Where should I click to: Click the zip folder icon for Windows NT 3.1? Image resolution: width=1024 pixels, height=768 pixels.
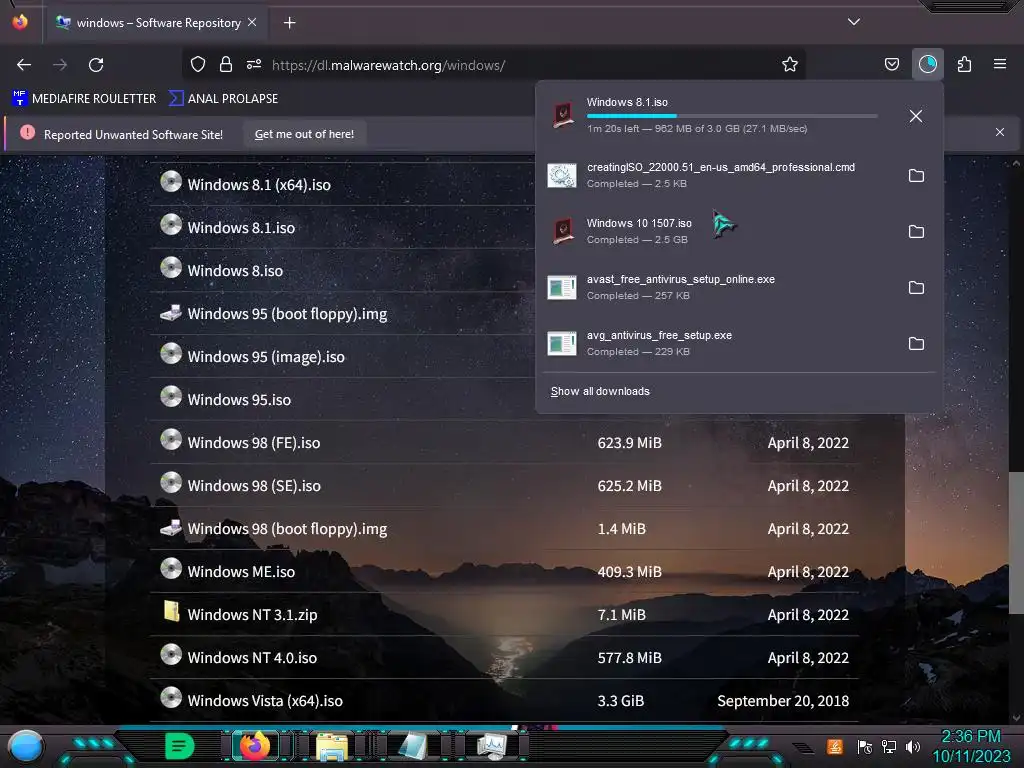(x=171, y=611)
